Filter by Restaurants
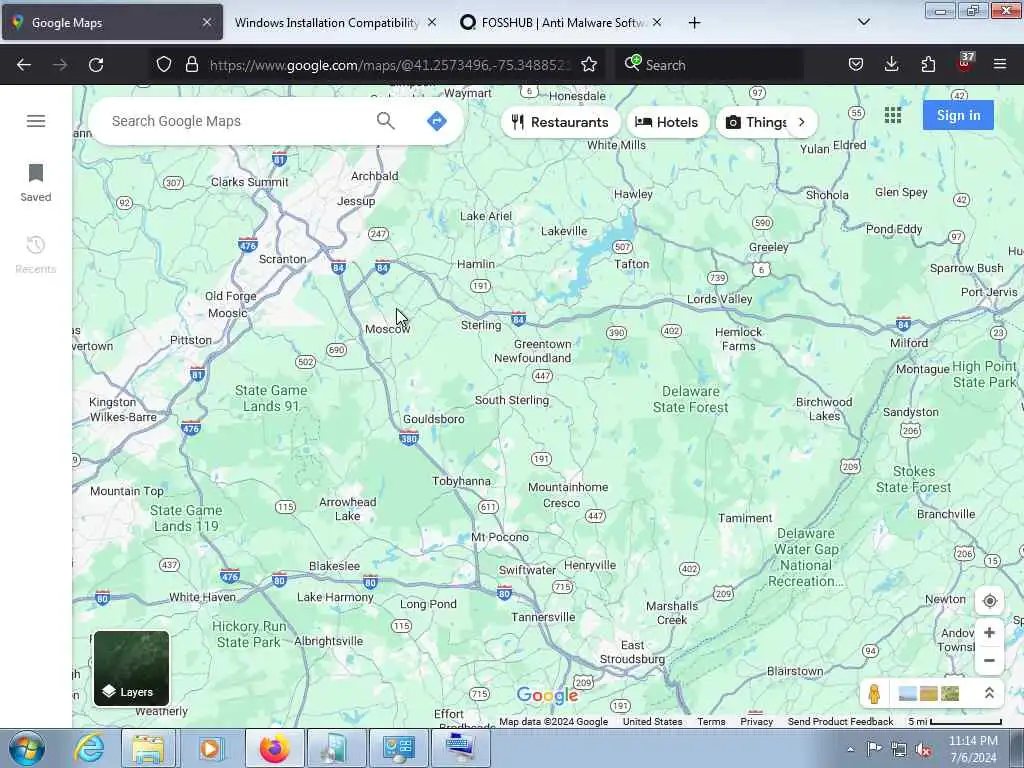Image resolution: width=1024 pixels, height=768 pixels. click(560, 122)
